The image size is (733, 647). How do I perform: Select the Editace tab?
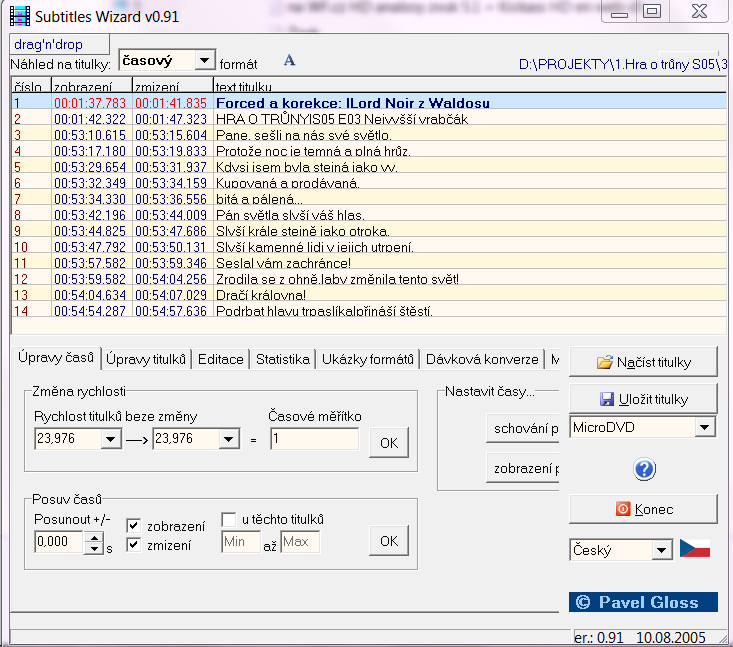coord(220,359)
